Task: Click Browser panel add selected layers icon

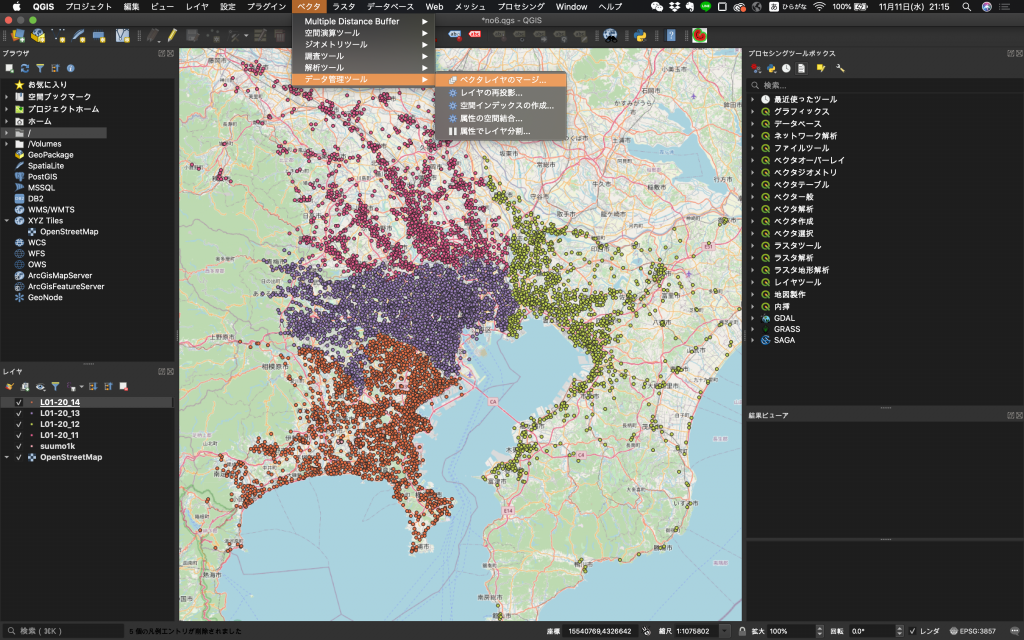Action: pos(9,68)
